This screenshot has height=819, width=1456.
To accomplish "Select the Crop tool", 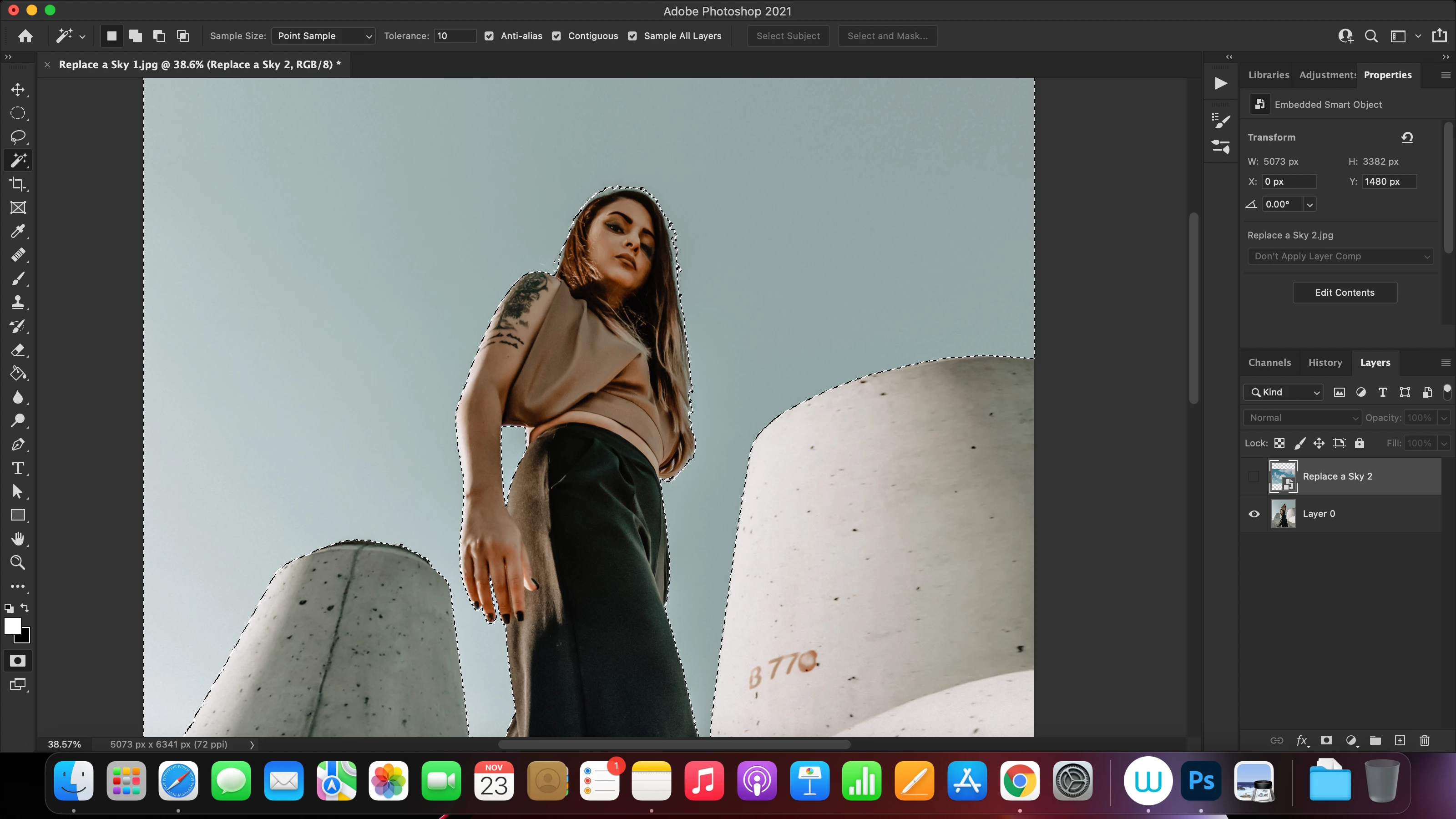I will 18,184.
